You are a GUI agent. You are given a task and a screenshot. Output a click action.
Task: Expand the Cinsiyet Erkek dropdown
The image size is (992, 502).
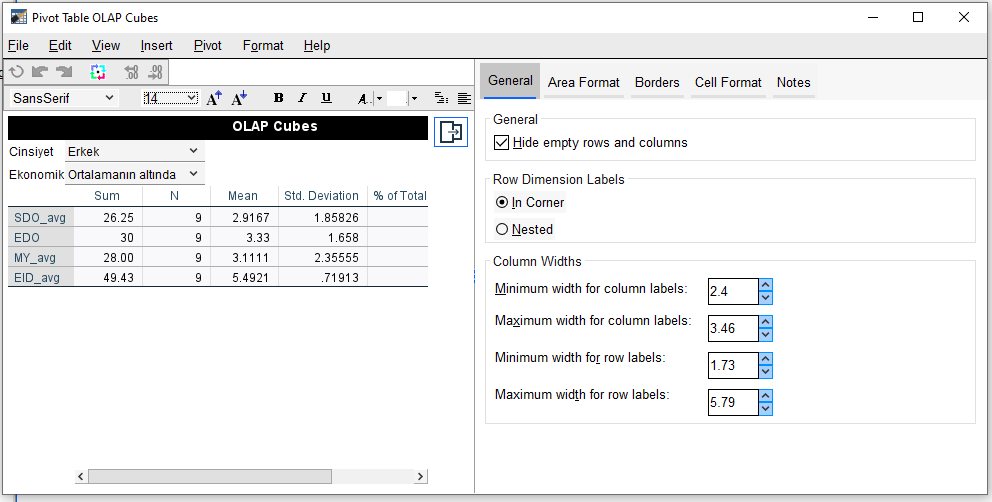pyautogui.click(x=193, y=152)
